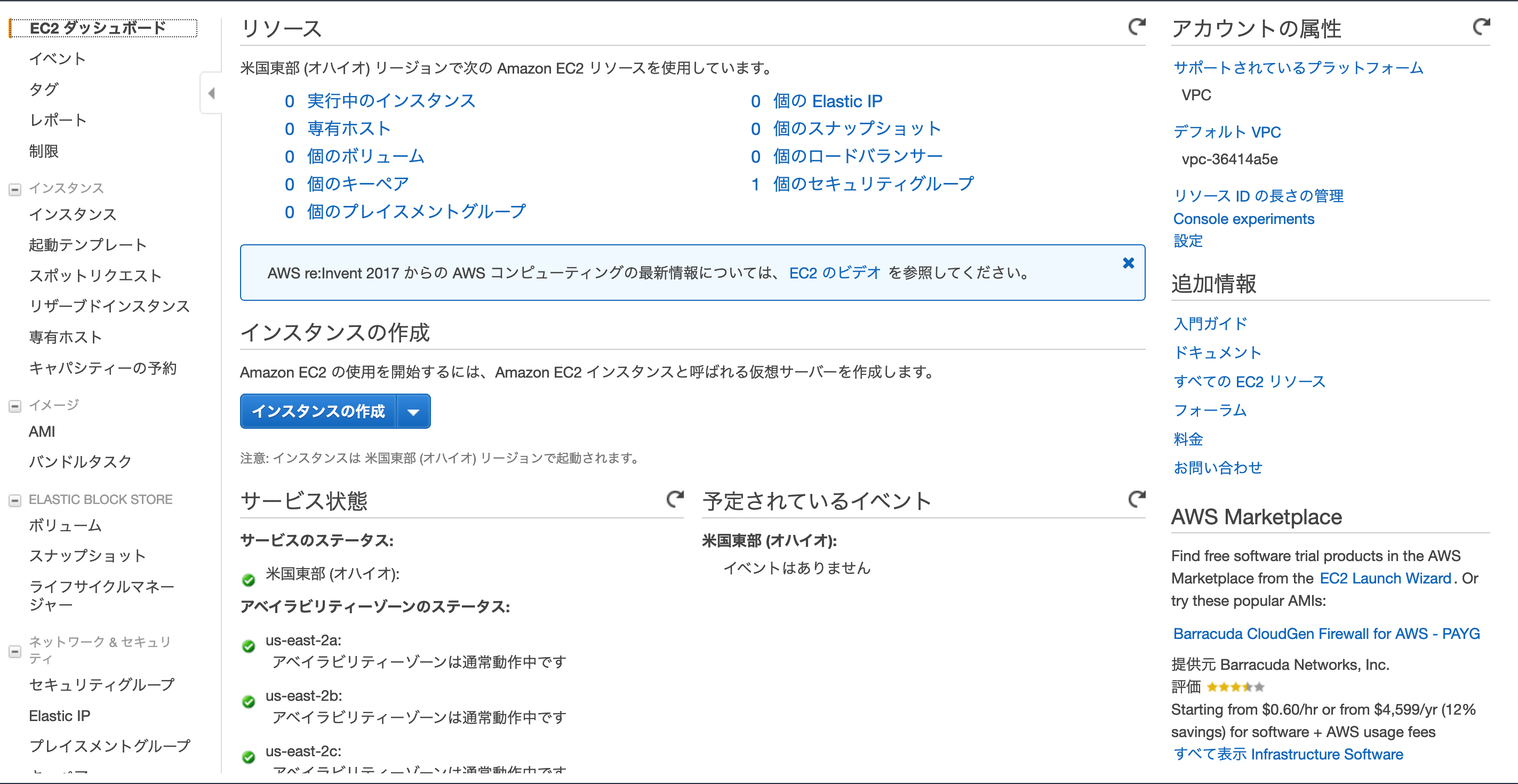Click the 個のセキュリティグループ resource link
The height and width of the screenshot is (784, 1518).
point(873,184)
